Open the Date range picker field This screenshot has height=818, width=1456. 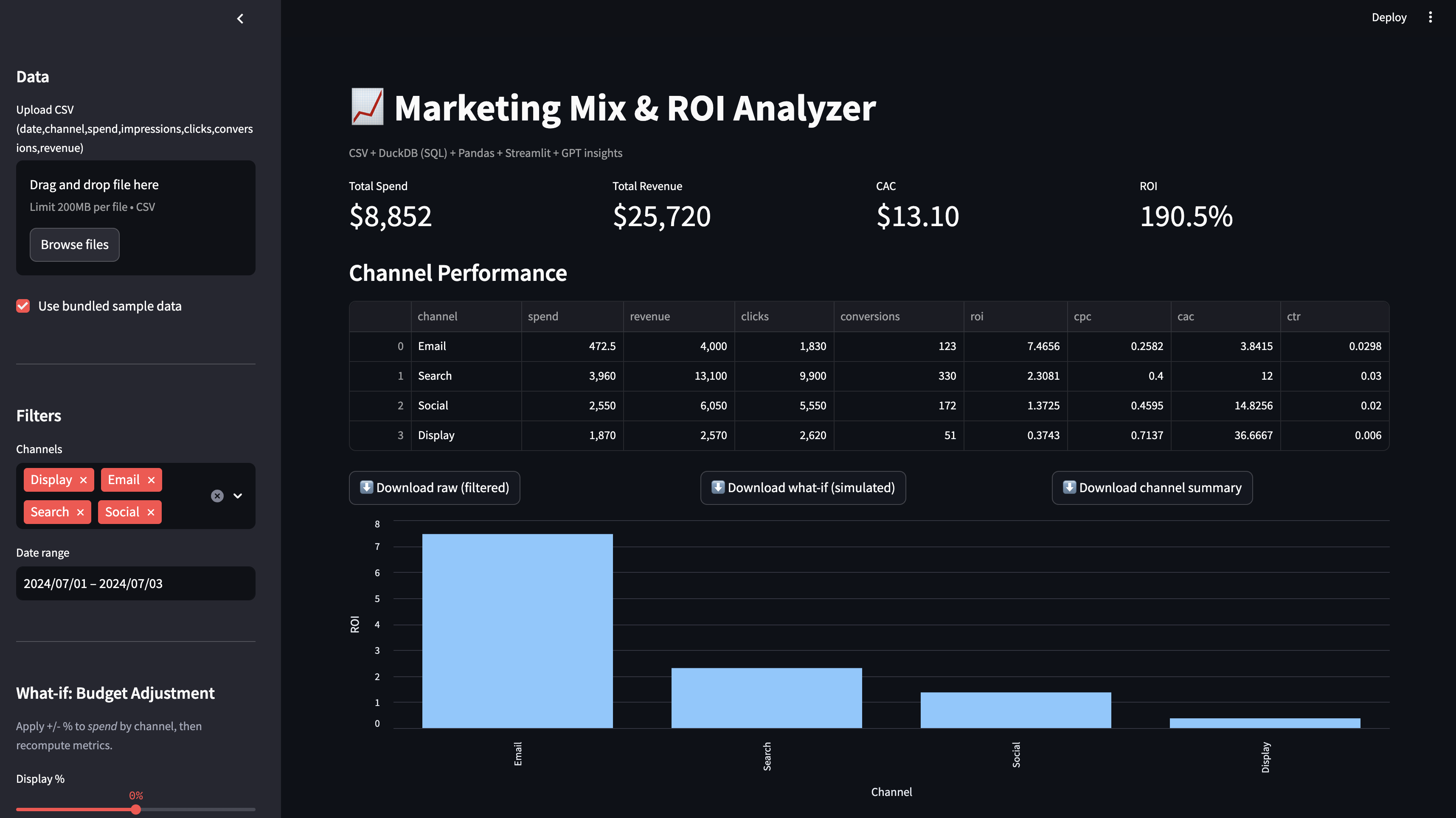point(136,583)
